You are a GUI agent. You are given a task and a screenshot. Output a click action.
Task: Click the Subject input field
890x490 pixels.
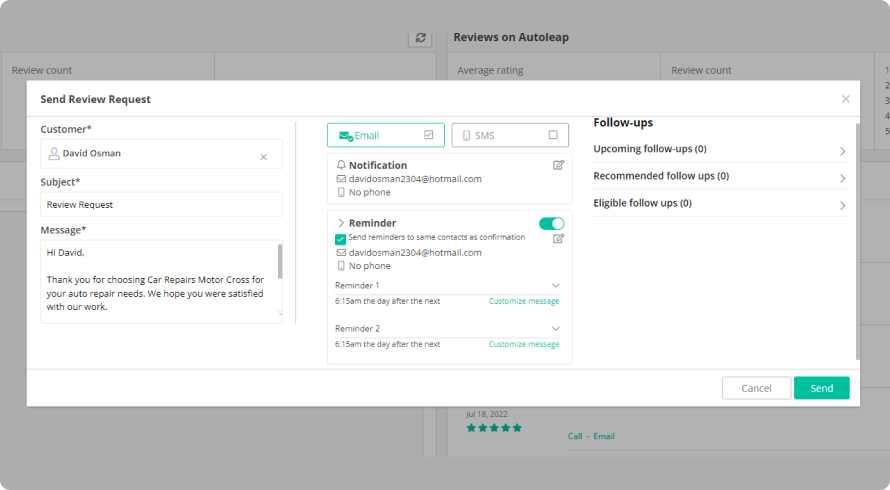point(161,204)
